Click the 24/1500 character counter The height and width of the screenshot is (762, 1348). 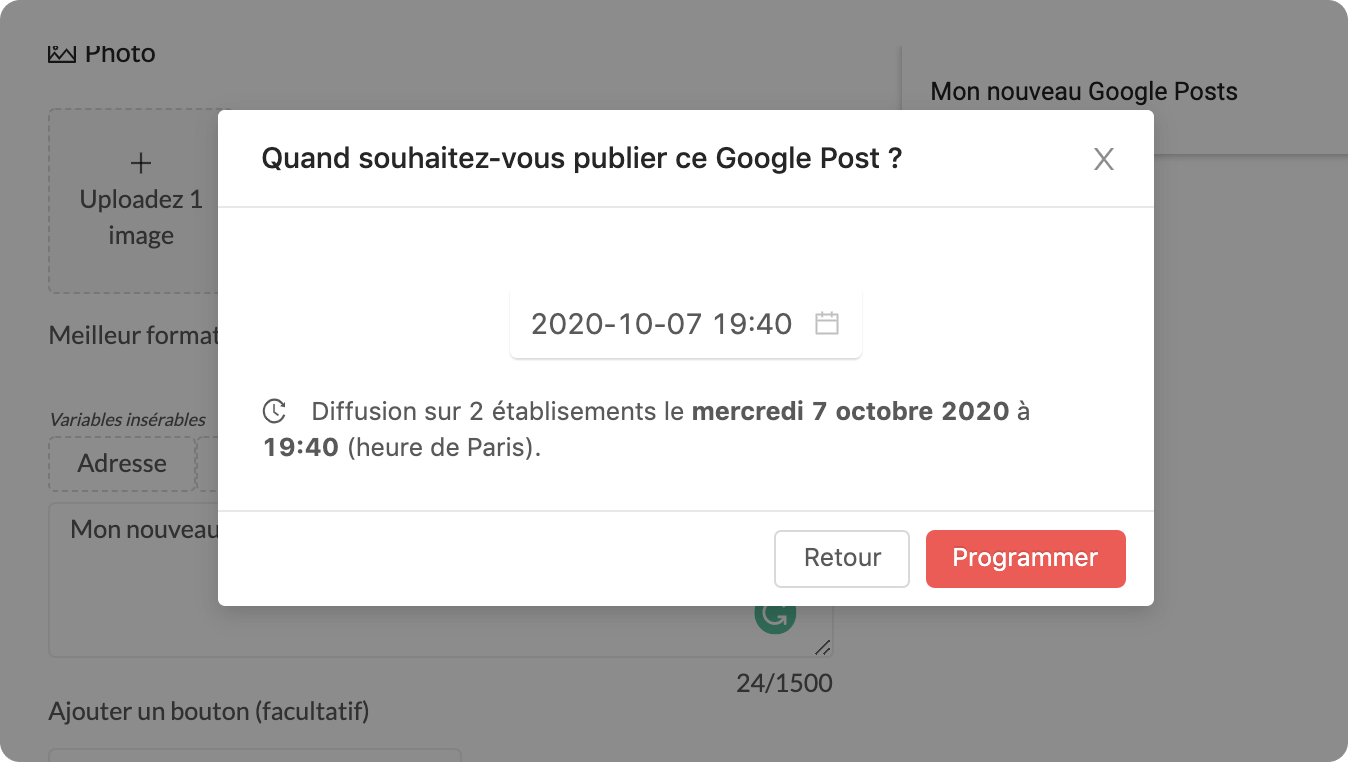click(x=784, y=684)
